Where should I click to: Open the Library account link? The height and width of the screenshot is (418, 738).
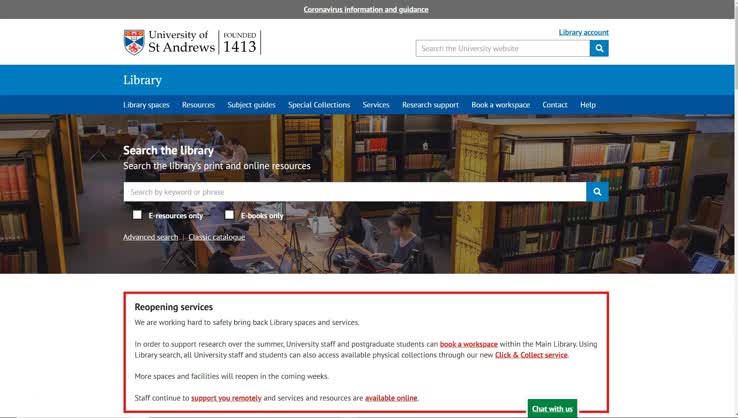pyautogui.click(x=584, y=32)
